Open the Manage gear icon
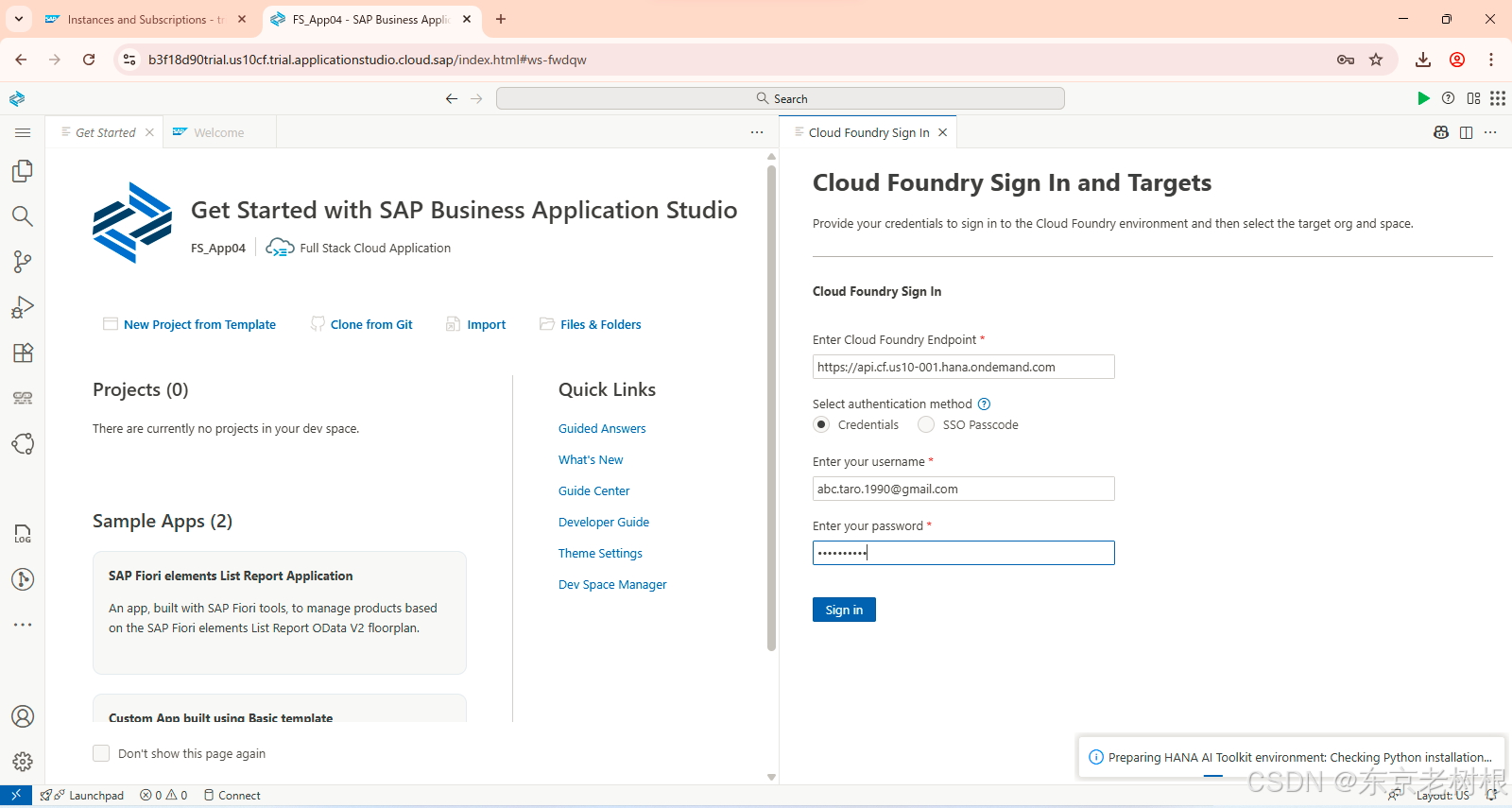 [x=23, y=762]
